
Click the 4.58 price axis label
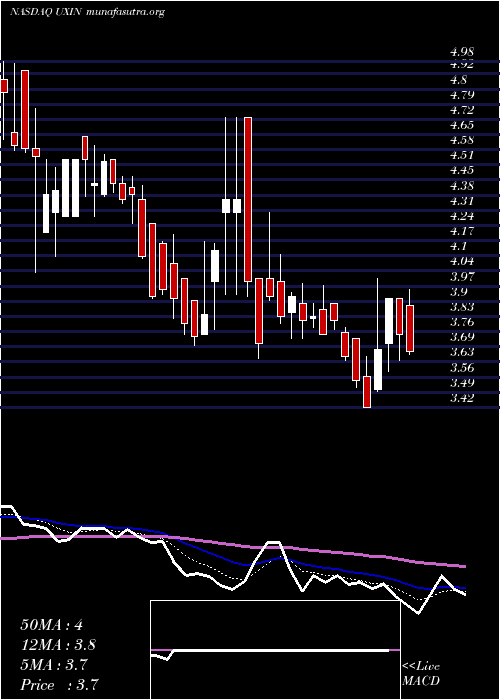click(462, 140)
